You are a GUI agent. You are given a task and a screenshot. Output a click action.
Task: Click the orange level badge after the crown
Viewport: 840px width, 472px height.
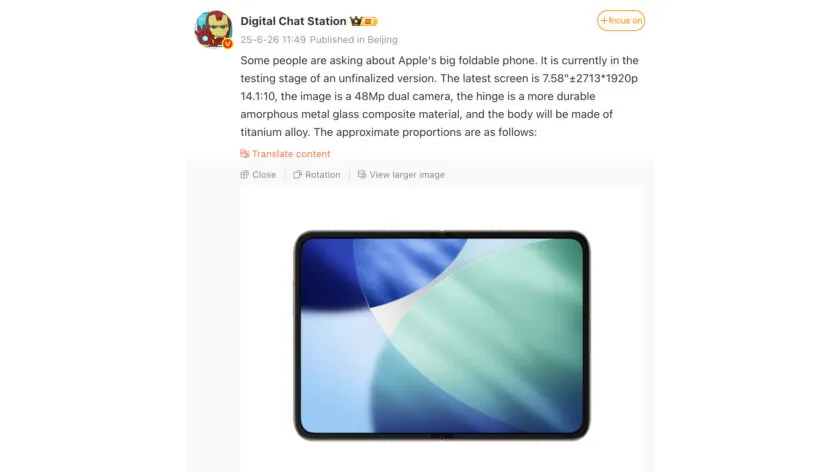point(370,21)
